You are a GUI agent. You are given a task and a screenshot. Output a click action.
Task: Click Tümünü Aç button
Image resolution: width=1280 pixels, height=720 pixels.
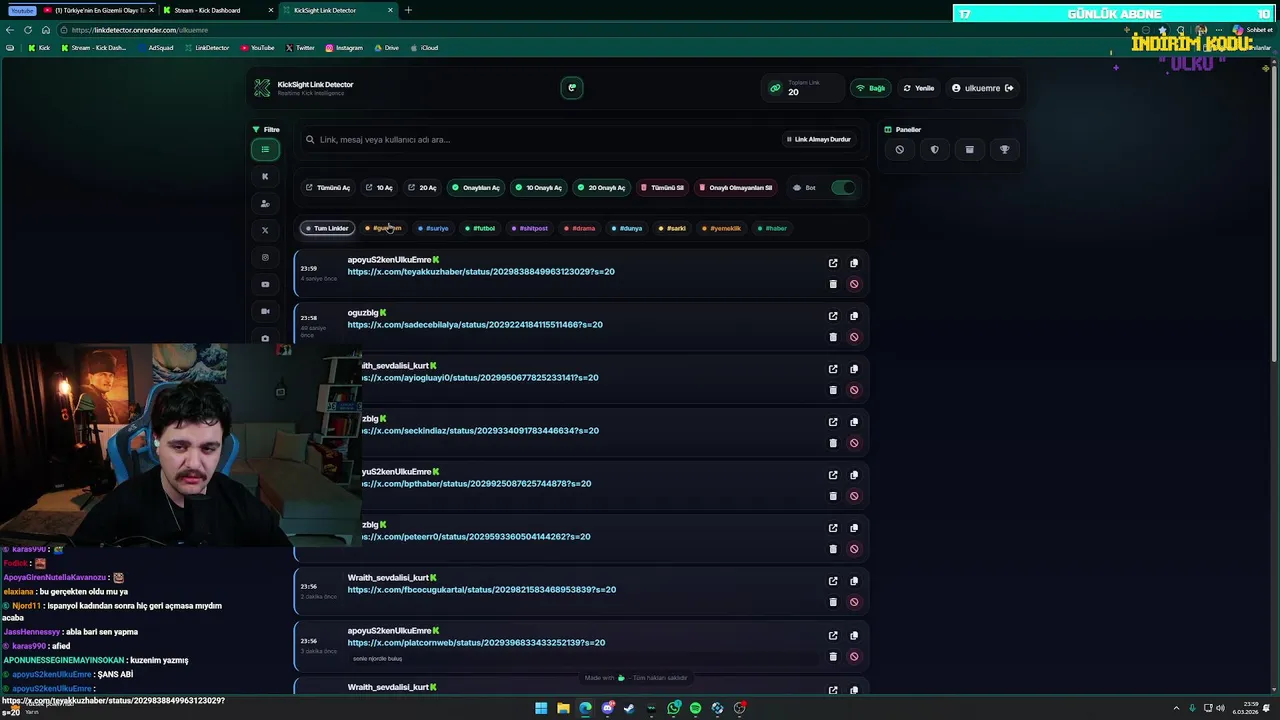click(328, 187)
